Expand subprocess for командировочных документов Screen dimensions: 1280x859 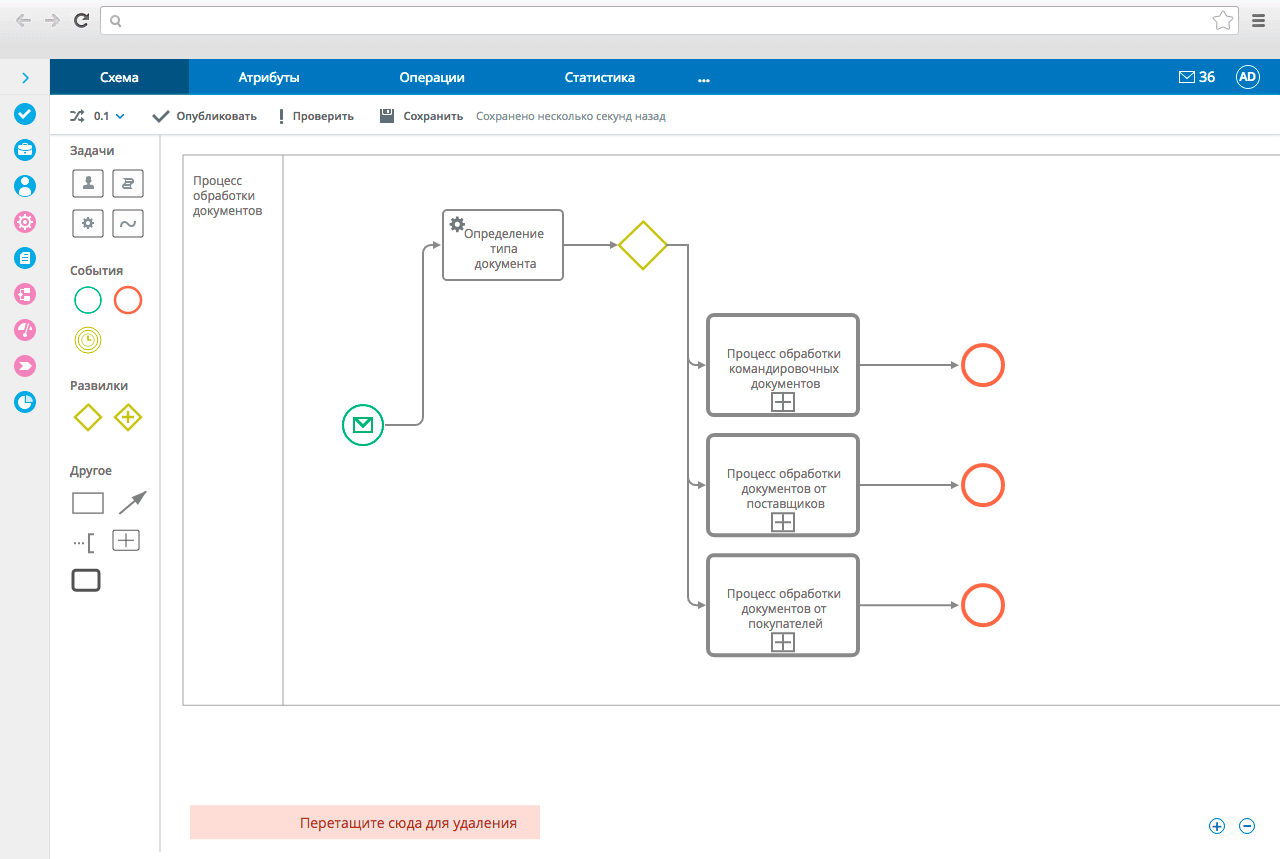coord(783,402)
